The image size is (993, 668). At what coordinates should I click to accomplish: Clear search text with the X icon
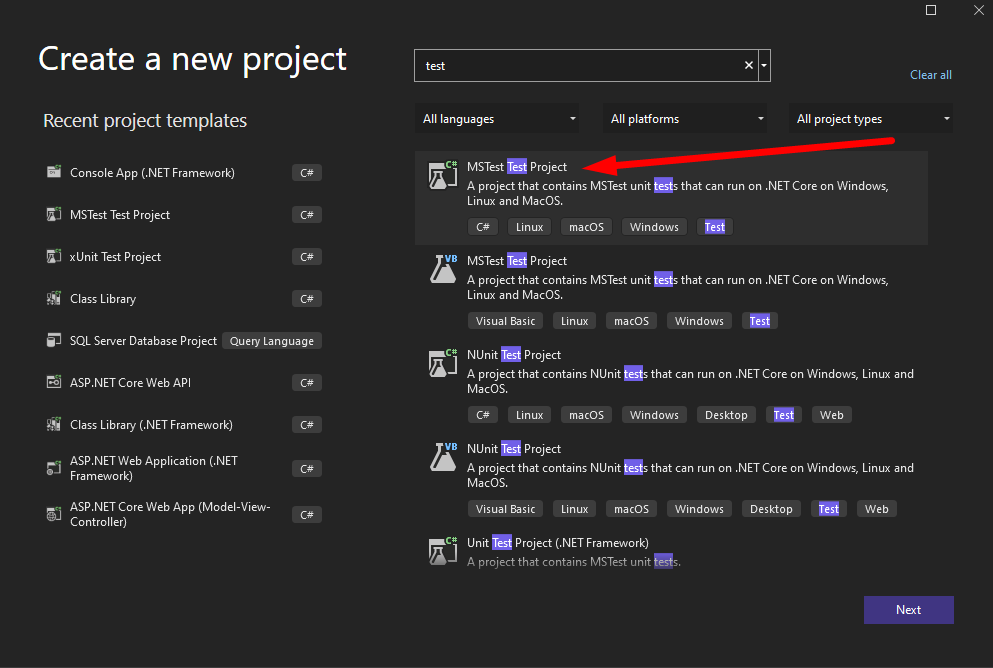[748, 66]
